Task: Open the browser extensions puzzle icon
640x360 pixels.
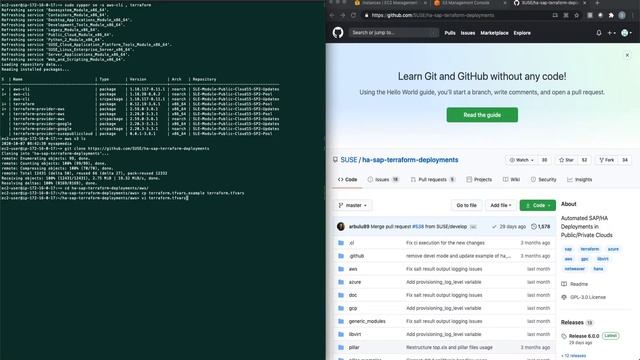Action: click(x=611, y=16)
